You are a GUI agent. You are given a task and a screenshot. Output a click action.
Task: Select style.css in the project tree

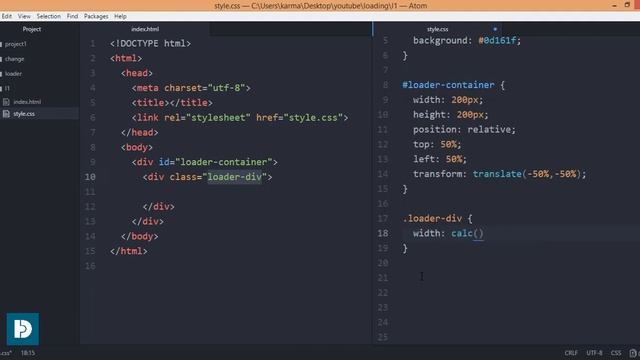coord(24,114)
